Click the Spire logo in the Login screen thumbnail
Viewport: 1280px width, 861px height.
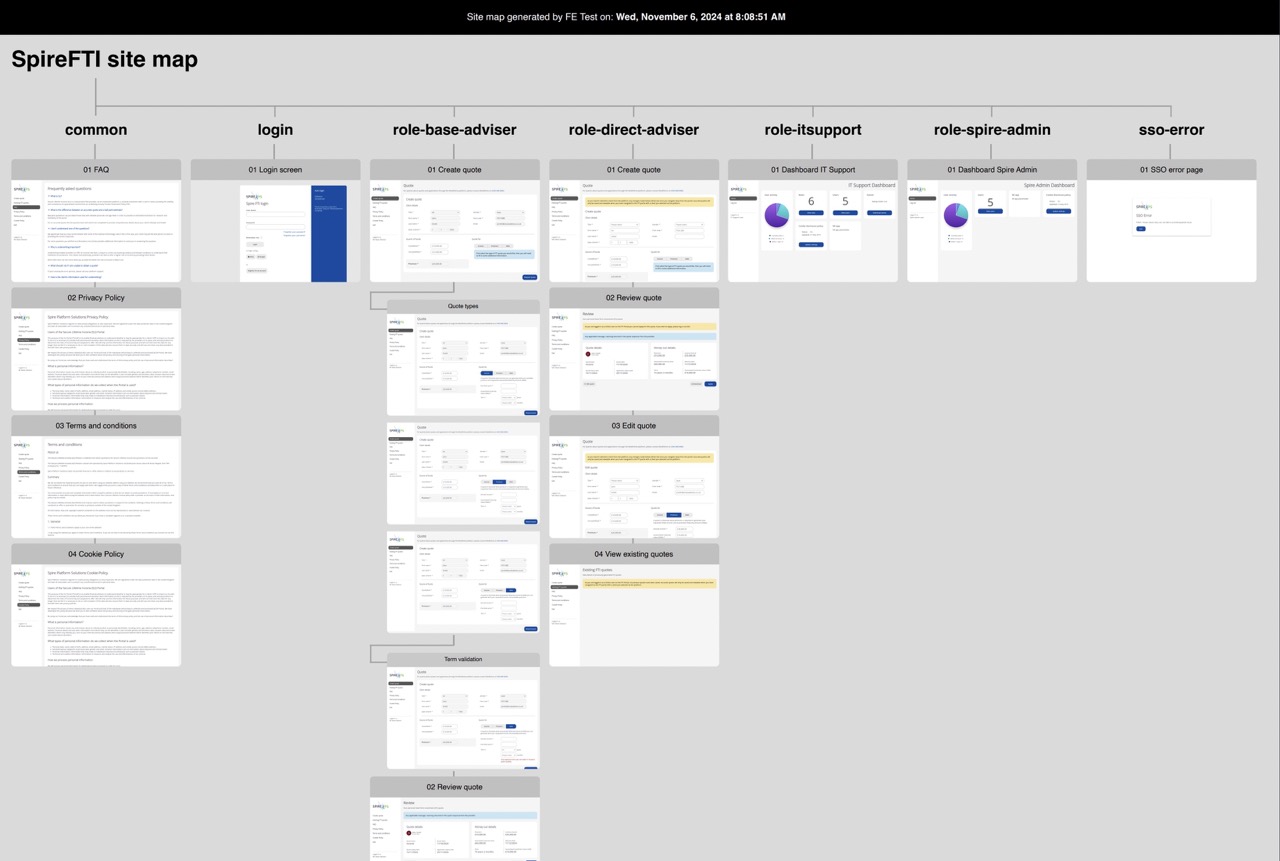[x=253, y=197]
